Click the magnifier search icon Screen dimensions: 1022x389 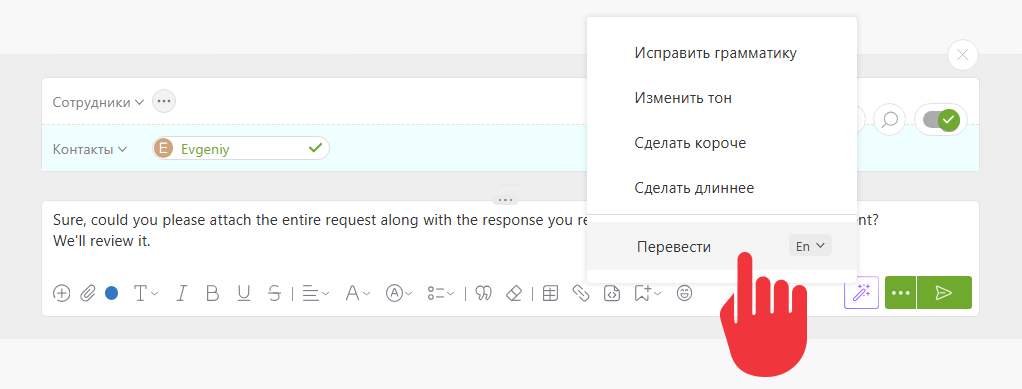pyautogui.click(x=890, y=120)
